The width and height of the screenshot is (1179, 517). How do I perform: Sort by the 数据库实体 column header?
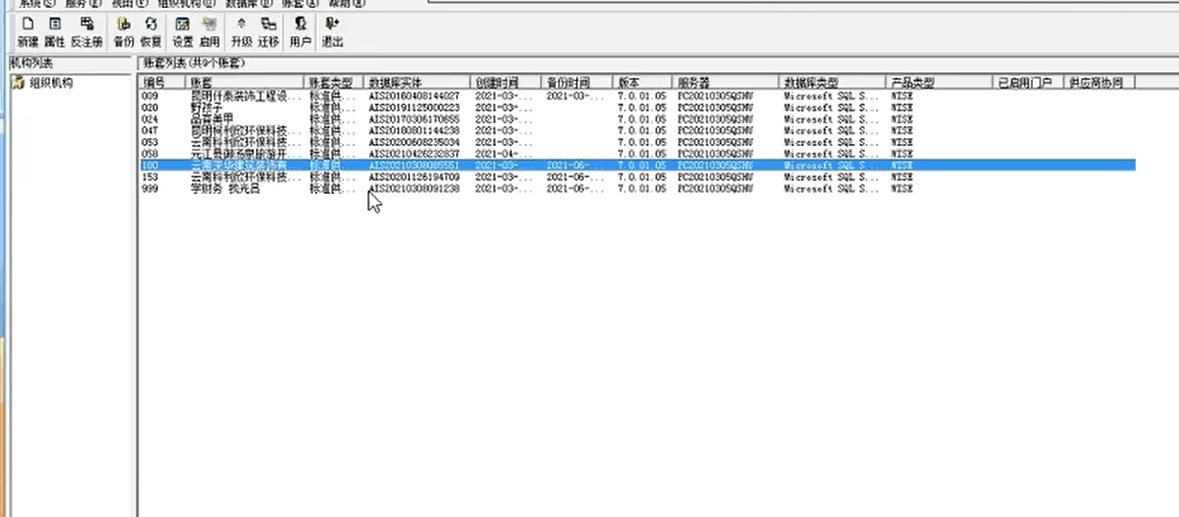[x=416, y=82]
